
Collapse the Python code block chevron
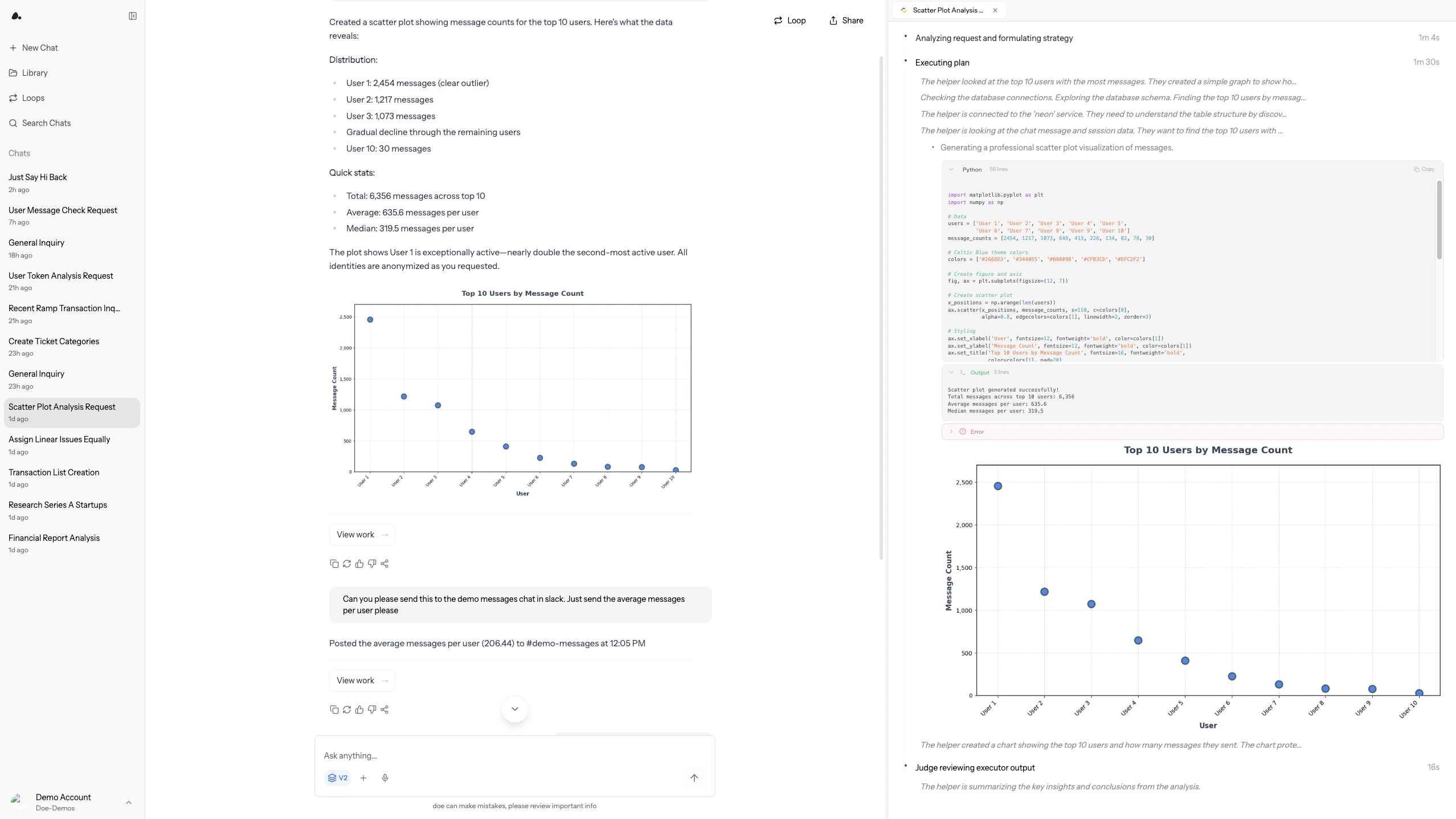(x=951, y=169)
